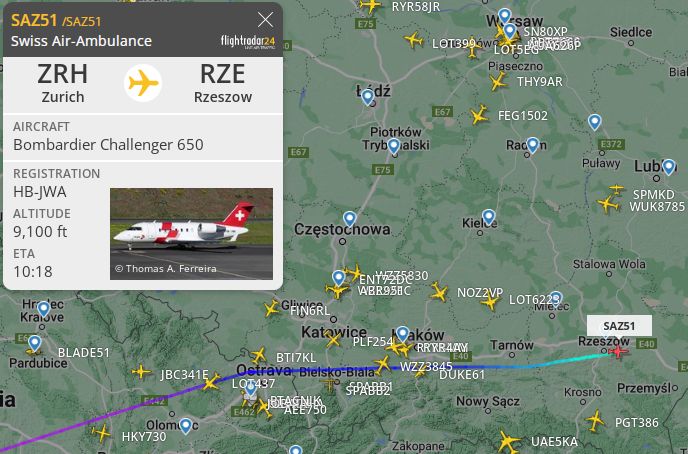Click the UAE5KA aircraft icon
Image resolution: width=688 pixels, height=454 pixels.
509,442
